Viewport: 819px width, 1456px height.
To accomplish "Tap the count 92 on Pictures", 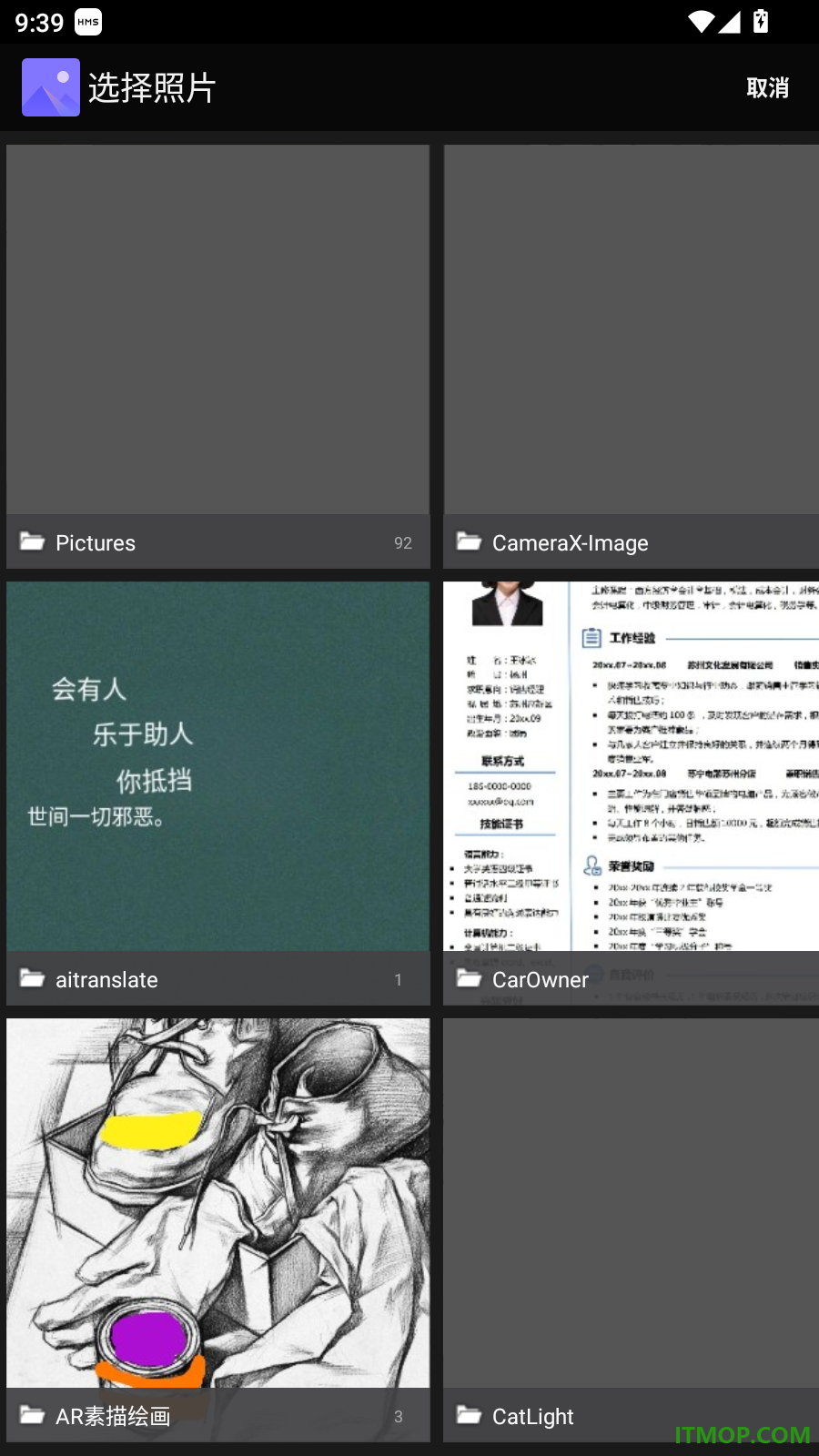I will click(403, 543).
